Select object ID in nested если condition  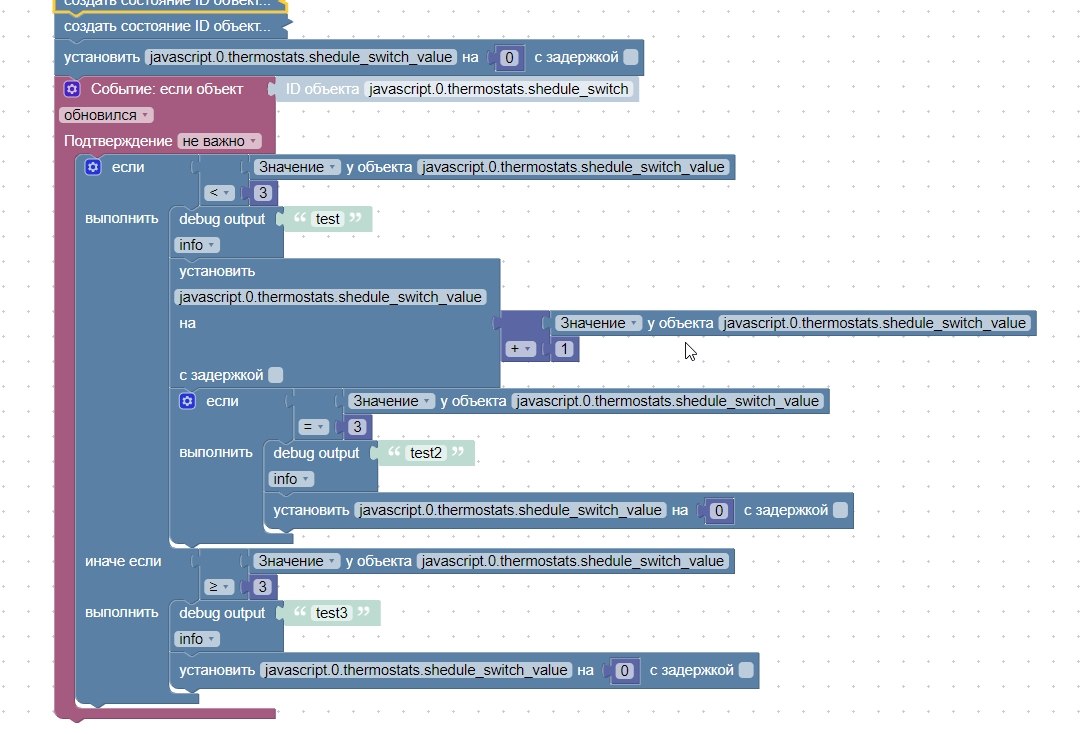[668, 401]
